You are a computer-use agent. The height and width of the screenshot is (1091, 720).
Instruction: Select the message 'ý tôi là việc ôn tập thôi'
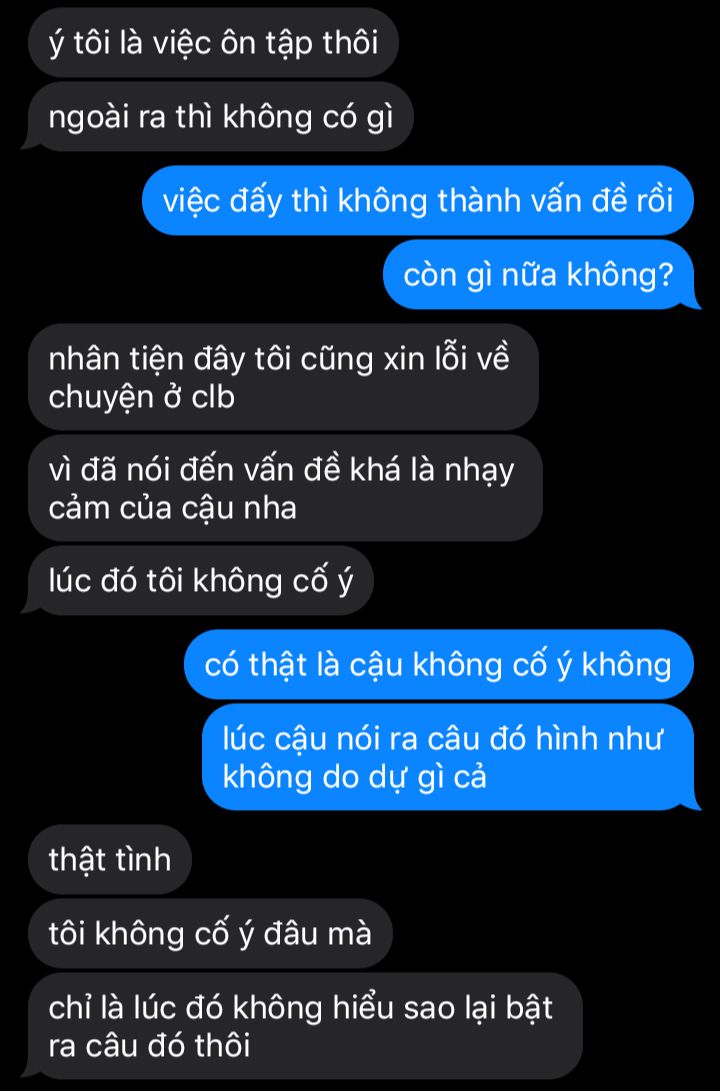tap(213, 42)
